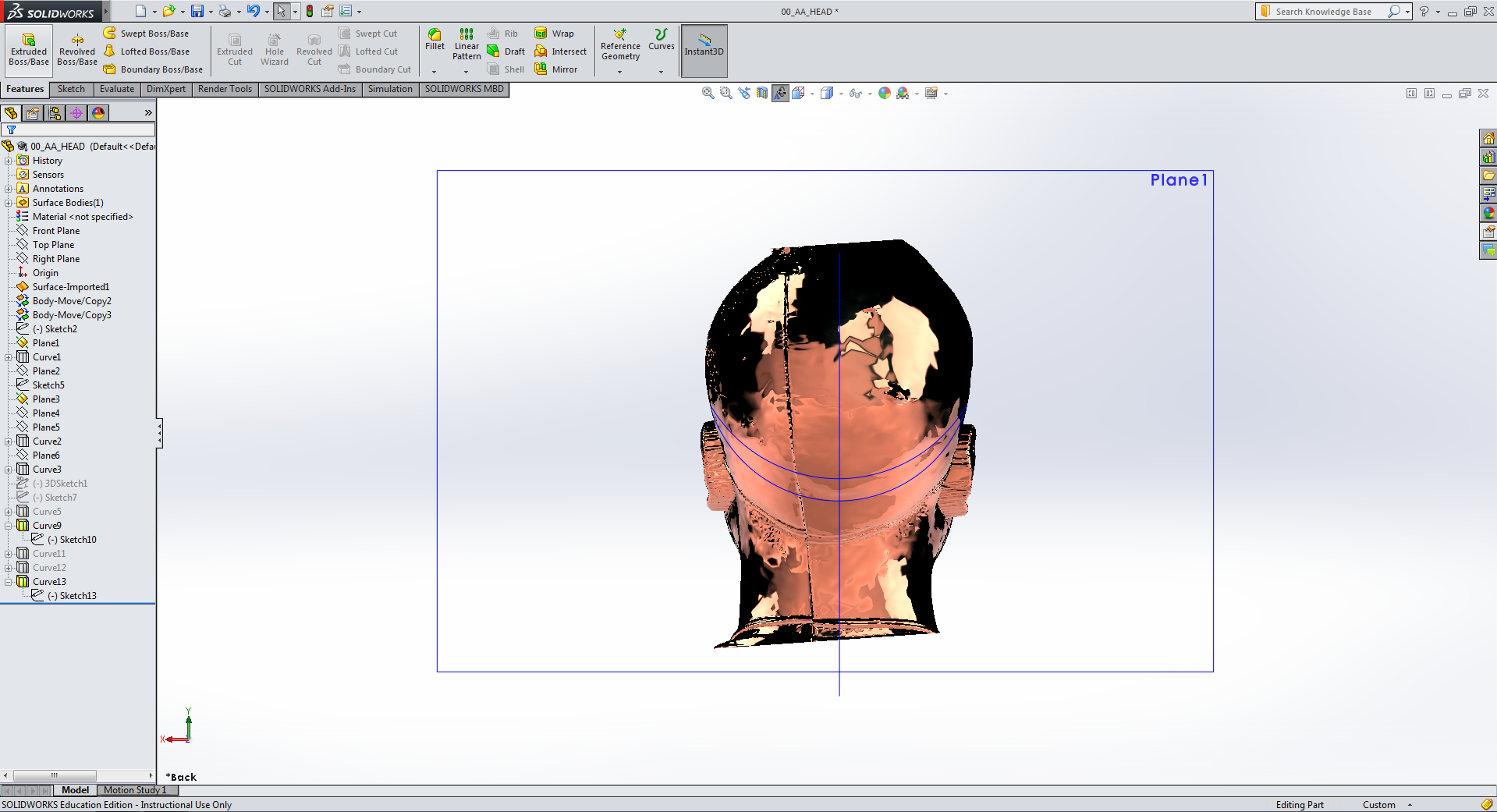Open FeatureManager design tree tab
The width and height of the screenshot is (1497, 812).
pos(11,113)
